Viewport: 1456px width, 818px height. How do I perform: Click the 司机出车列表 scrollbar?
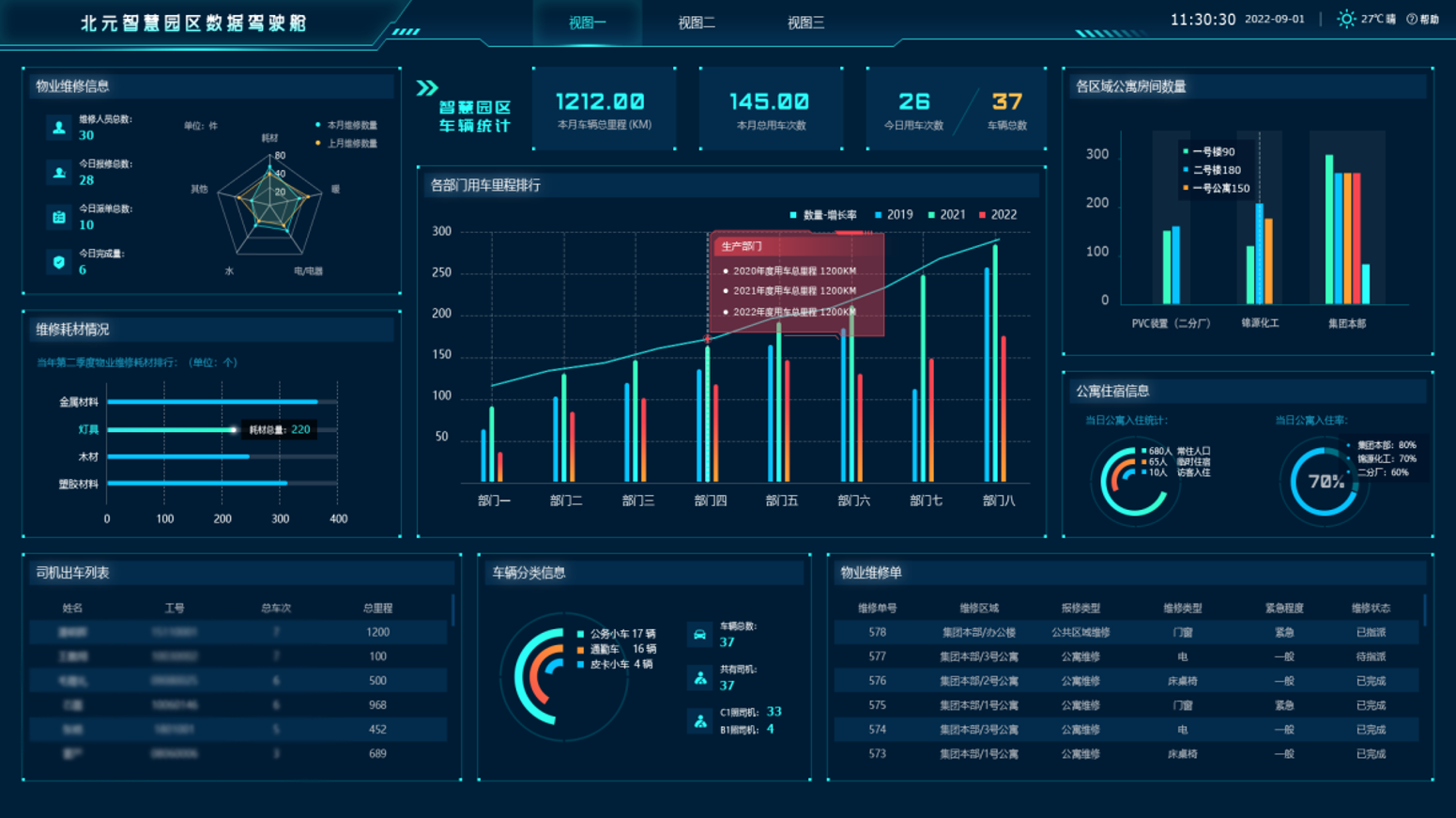pyautogui.click(x=452, y=610)
